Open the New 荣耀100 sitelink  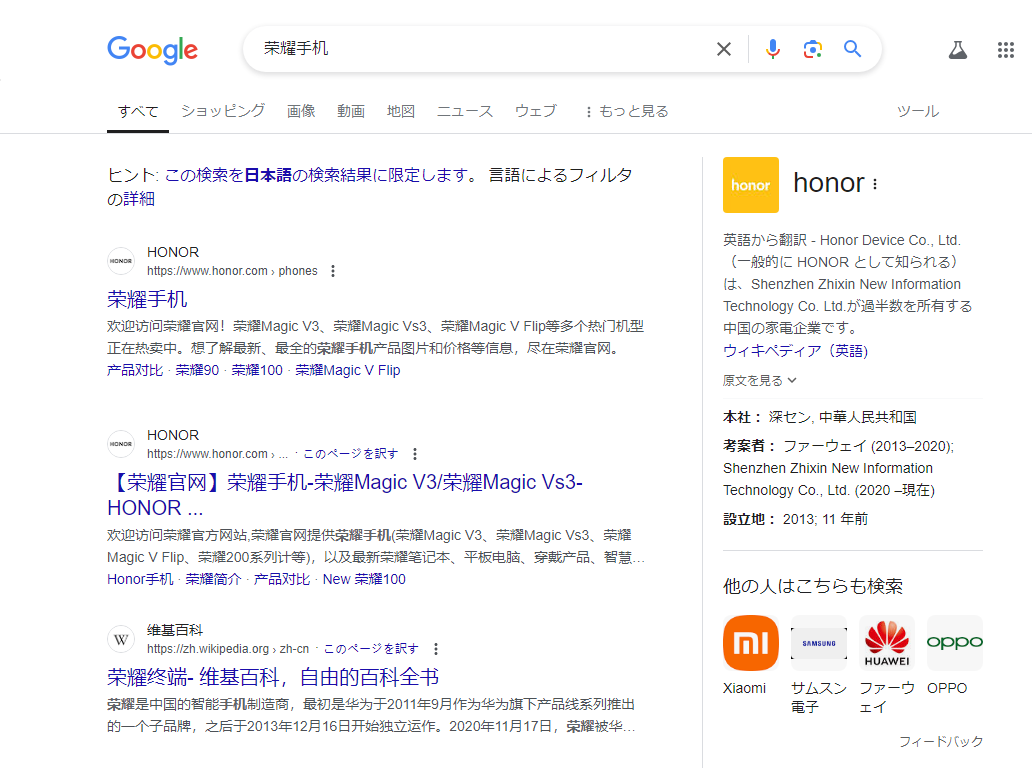click(364, 579)
